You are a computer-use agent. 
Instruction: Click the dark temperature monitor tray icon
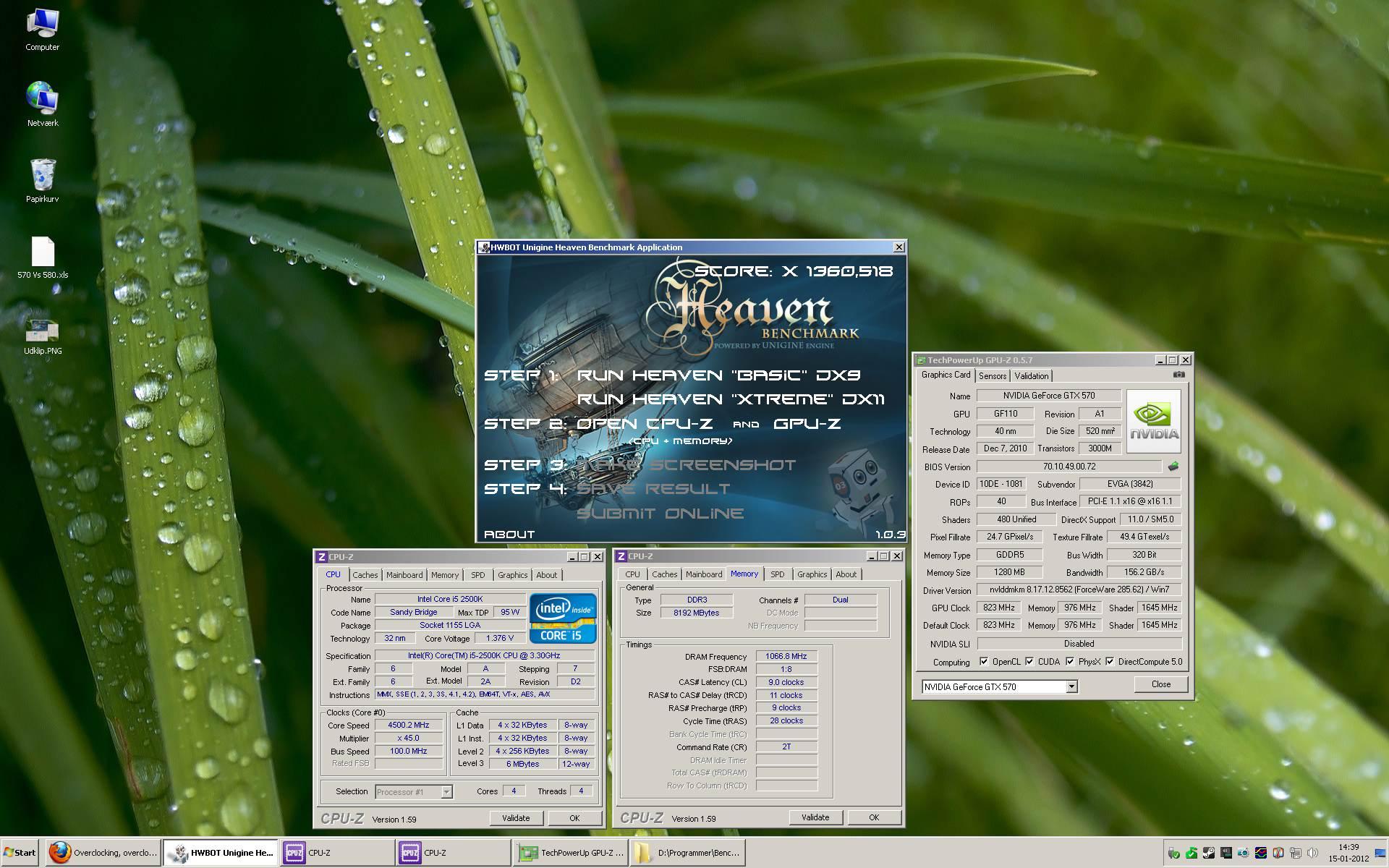click(1226, 853)
